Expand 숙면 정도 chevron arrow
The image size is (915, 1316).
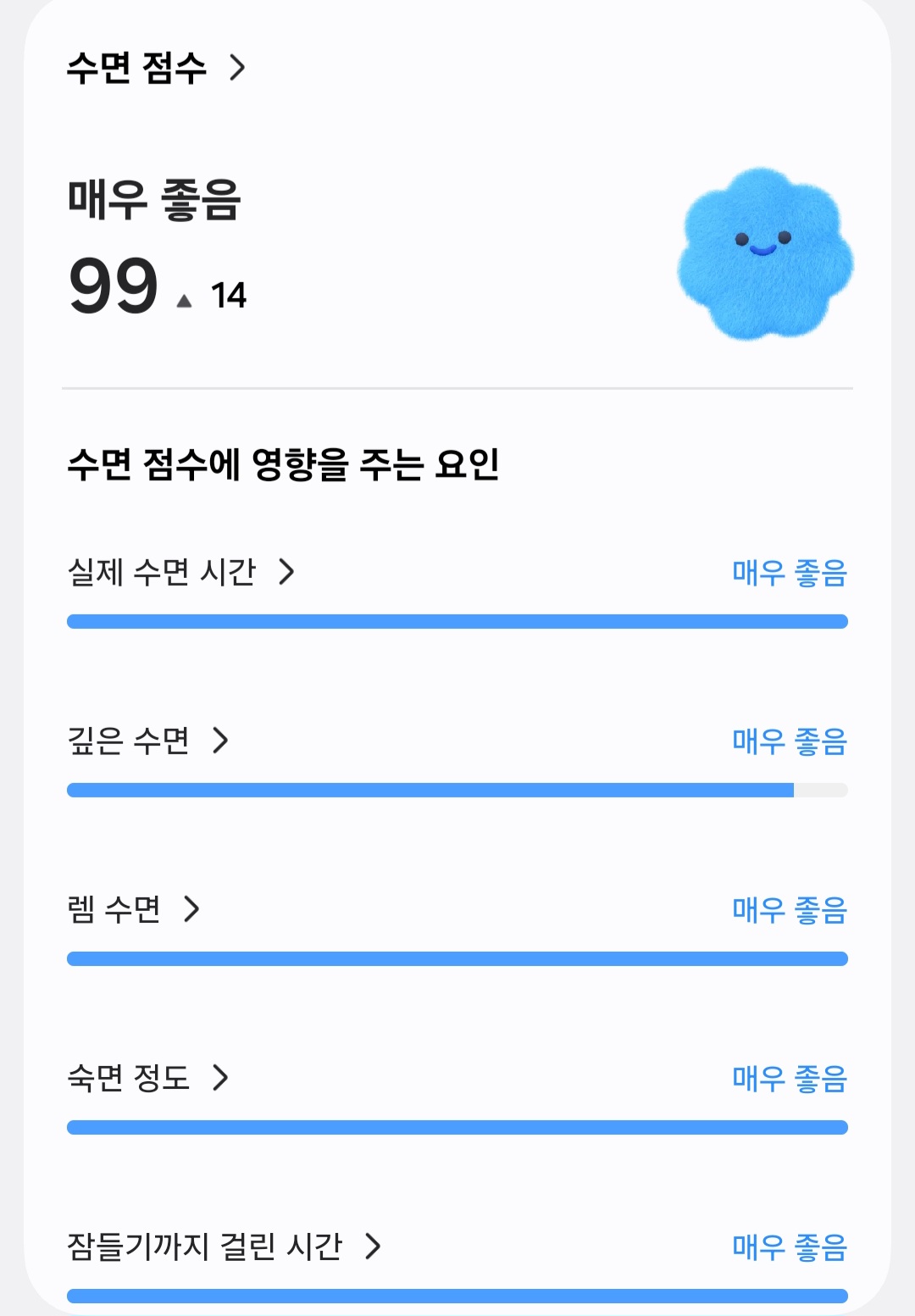coord(220,1078)
